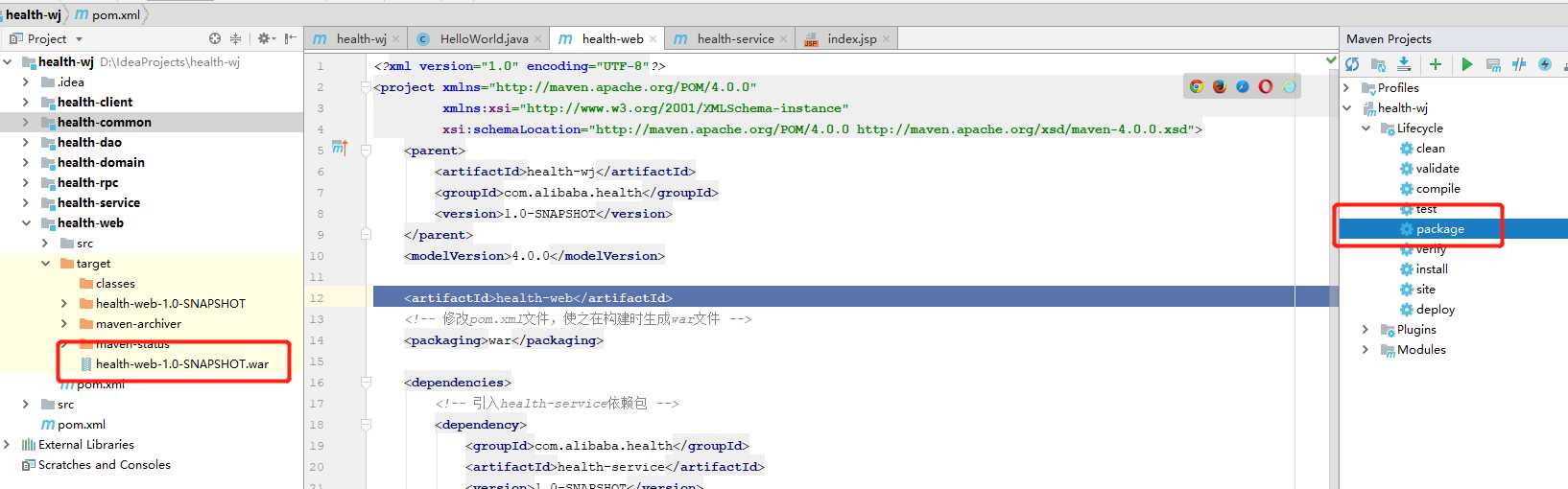Image resolution: width=1568 pixels, height=489 pixels.
Task: Open Project panel settings gear
Action: click(265, 38)
